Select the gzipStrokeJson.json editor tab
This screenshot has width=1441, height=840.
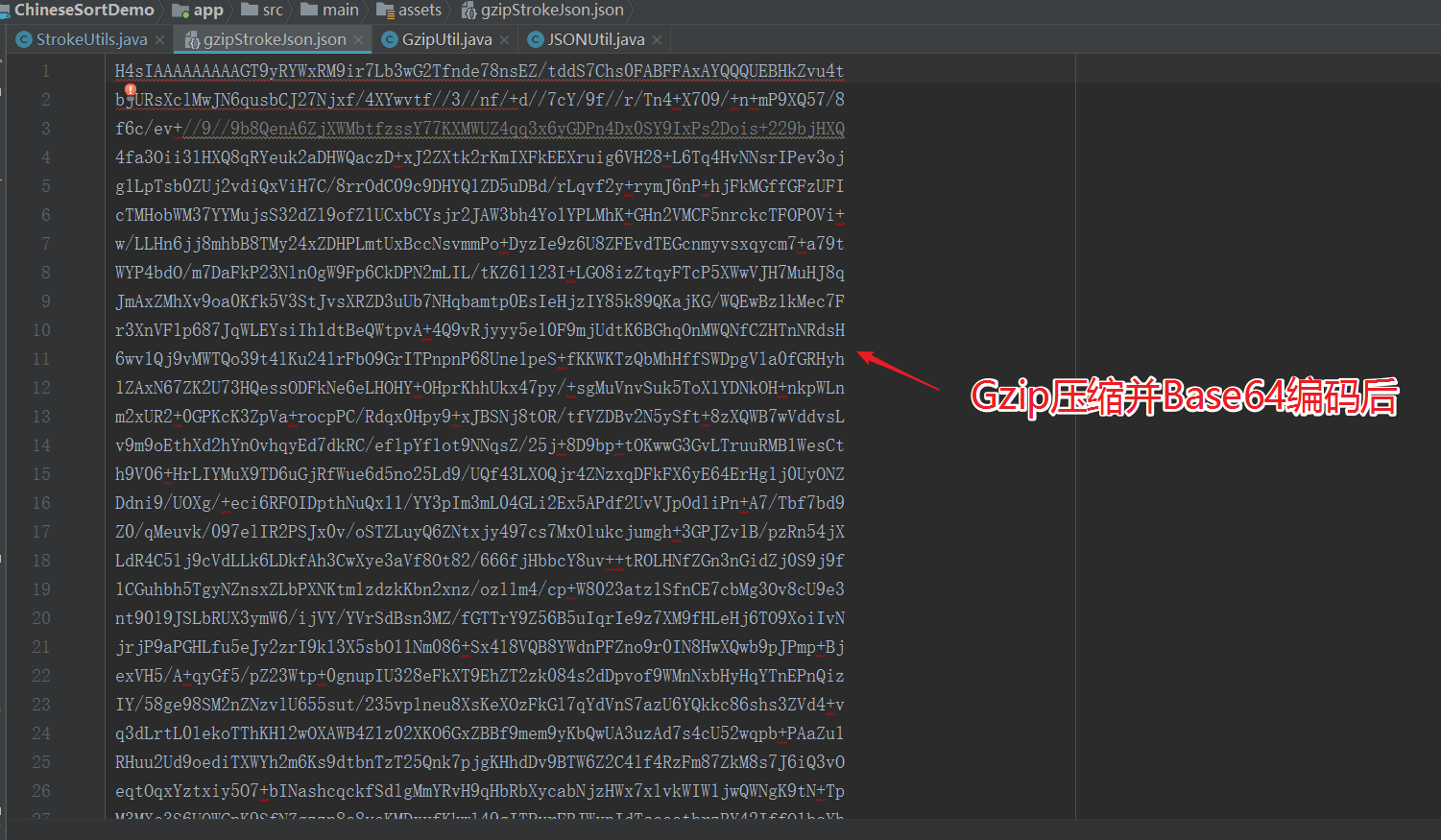[x=275, y=39]
